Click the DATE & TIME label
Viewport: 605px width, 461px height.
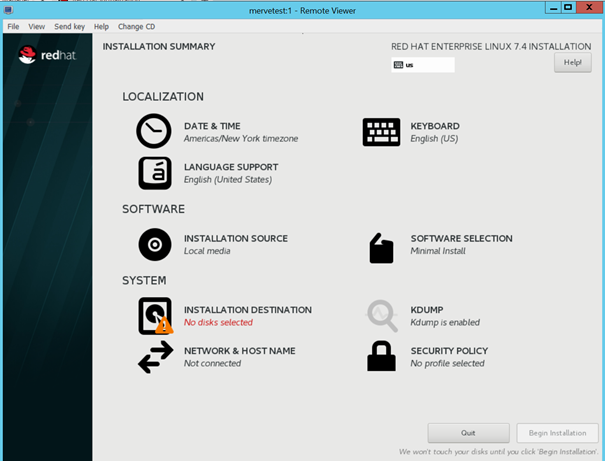pos(212,126)
